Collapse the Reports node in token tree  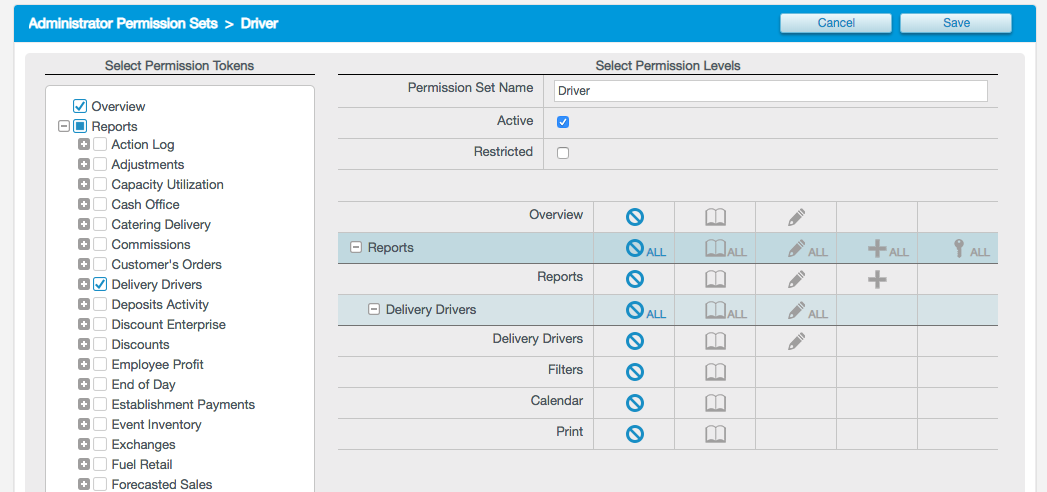(64, 127)
